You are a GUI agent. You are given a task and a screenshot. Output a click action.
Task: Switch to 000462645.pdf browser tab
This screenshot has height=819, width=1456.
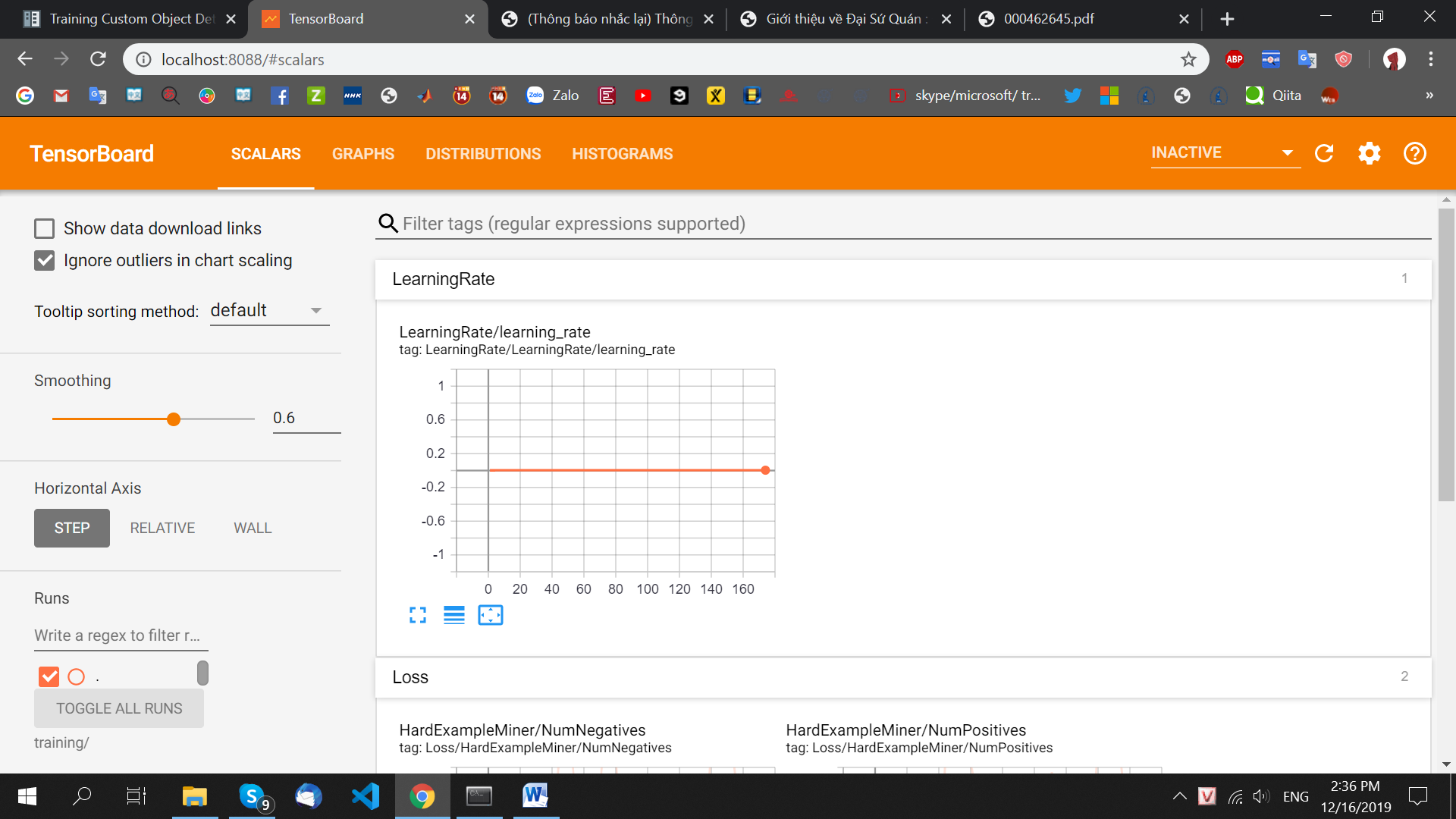point(1084,19)
